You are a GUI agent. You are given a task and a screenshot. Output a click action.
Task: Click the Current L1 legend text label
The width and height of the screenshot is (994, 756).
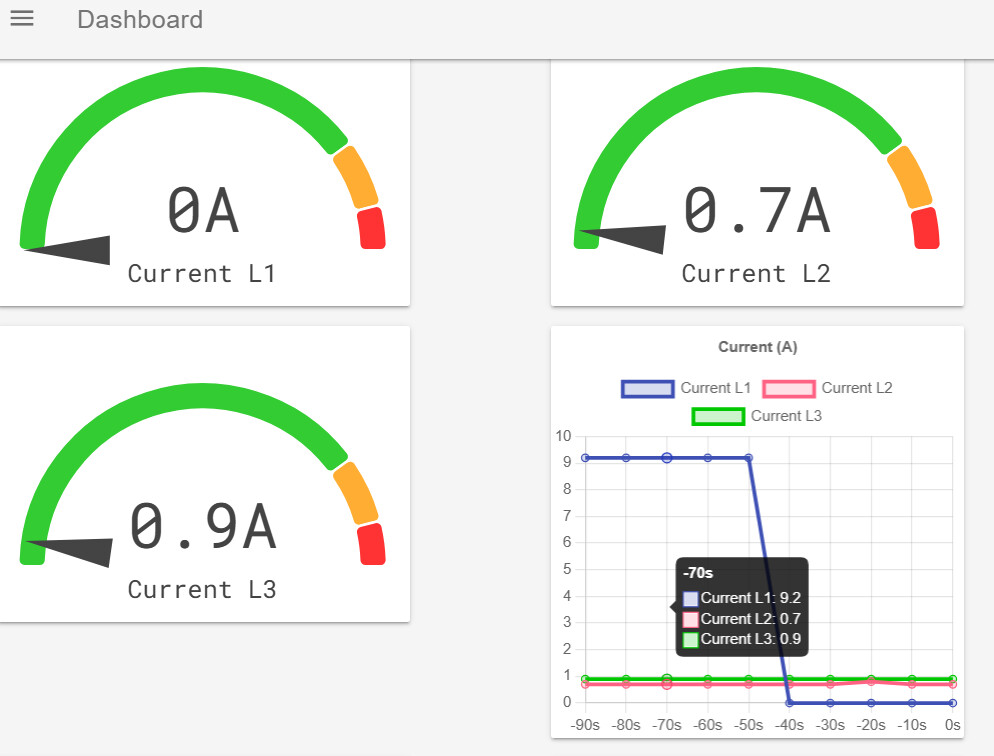[x=715, y=388]
